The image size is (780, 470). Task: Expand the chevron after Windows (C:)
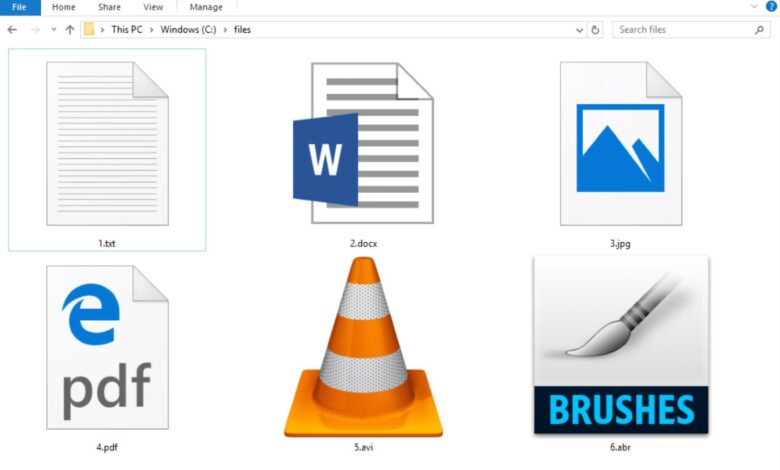pyautogui.click(x=225, y=30)
